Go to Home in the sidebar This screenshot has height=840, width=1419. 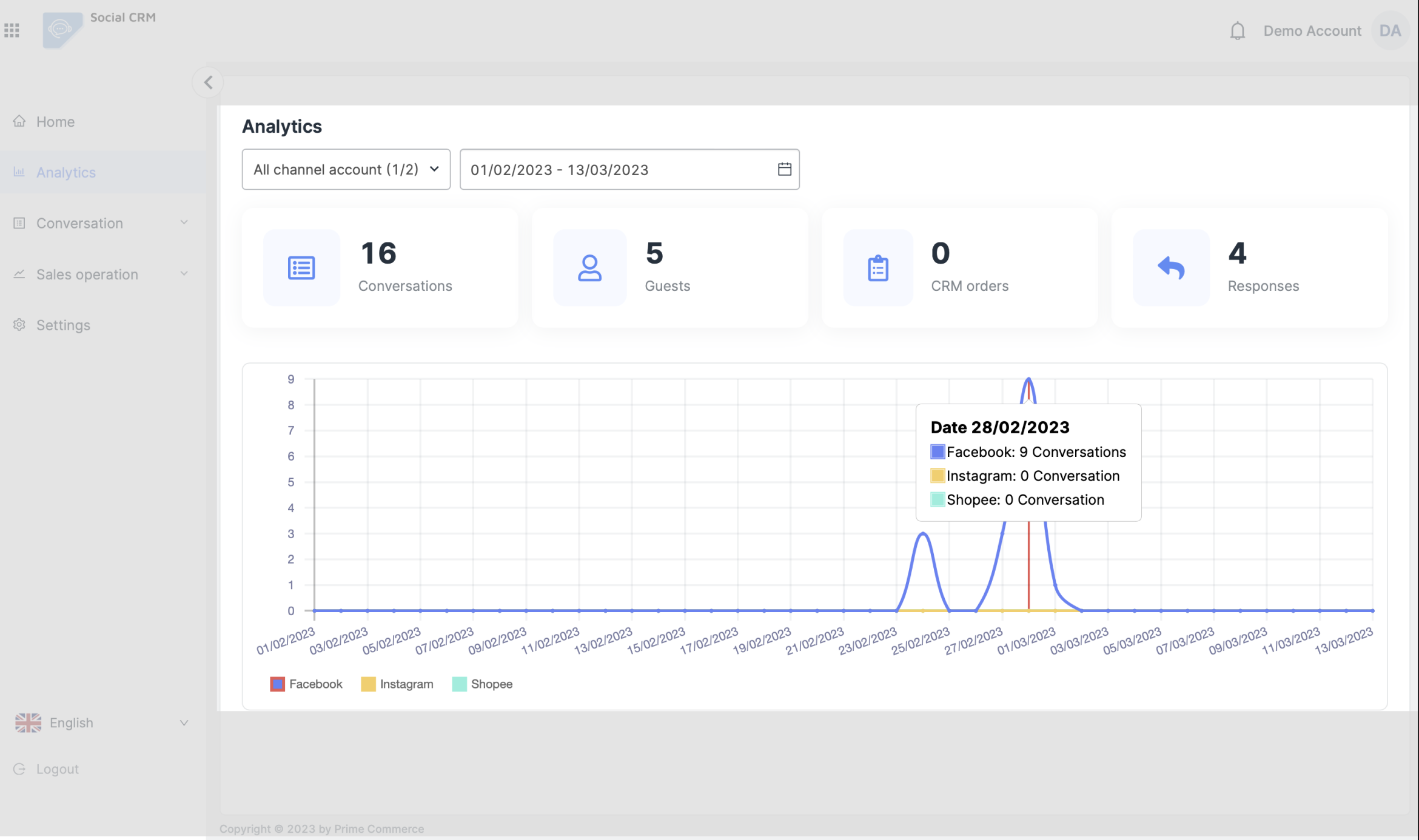coord(55,122)
